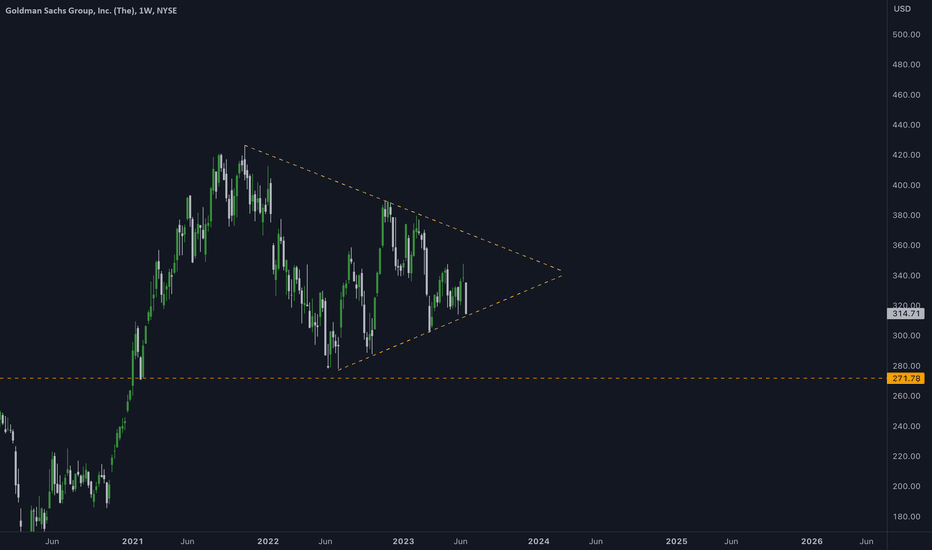Screen dimensions: 932x550
Task: Click the 180.00 price axis label
Action: click(906, 516)
